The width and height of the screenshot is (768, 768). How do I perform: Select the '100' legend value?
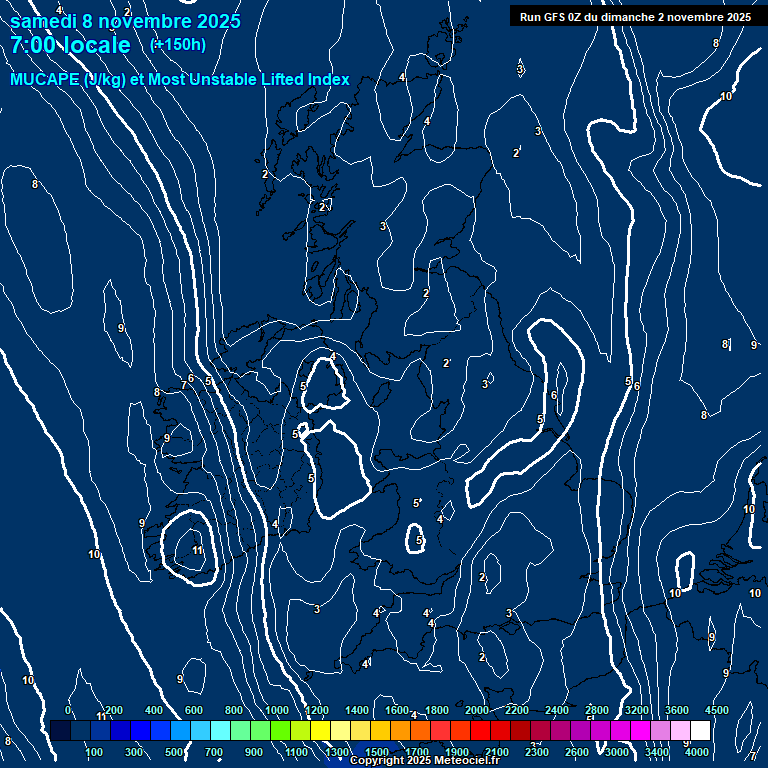point(94,752)
